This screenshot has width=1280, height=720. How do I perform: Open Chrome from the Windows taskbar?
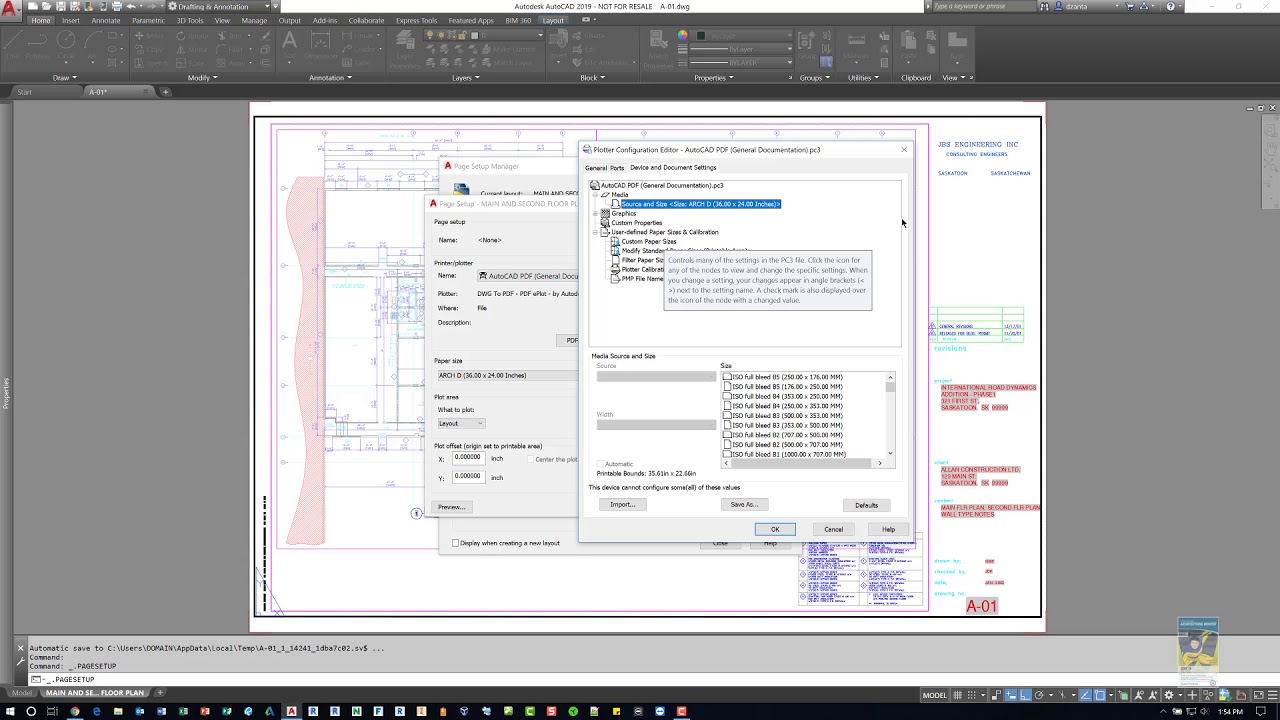click(x=75, y=712)
